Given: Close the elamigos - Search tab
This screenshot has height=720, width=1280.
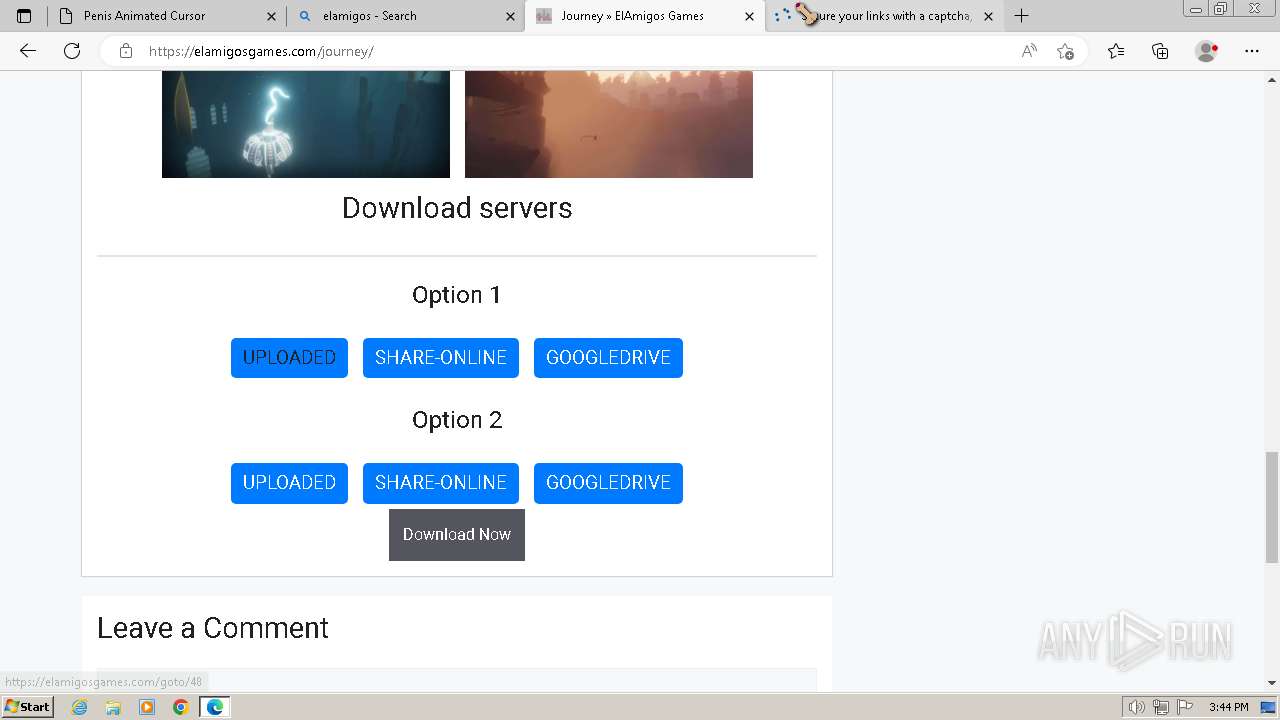Looking at the screenshot, I should tap(510, 16).
